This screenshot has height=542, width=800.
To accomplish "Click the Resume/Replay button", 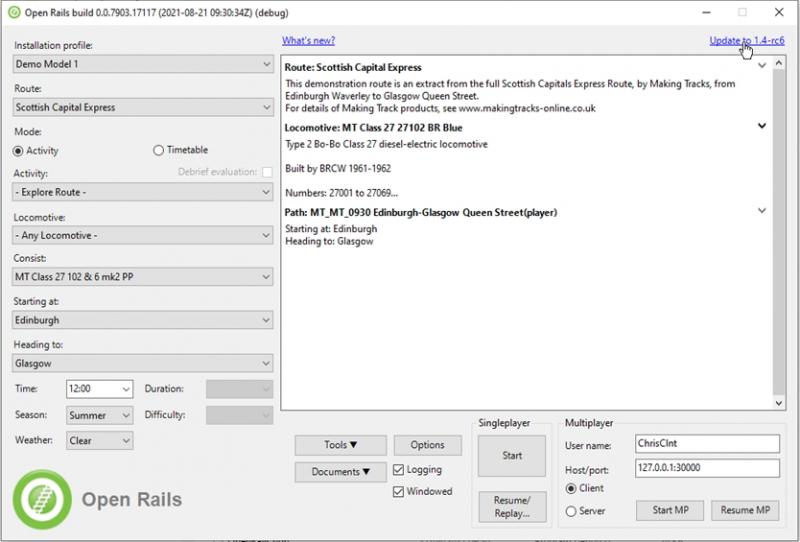I will pos(512,507).
